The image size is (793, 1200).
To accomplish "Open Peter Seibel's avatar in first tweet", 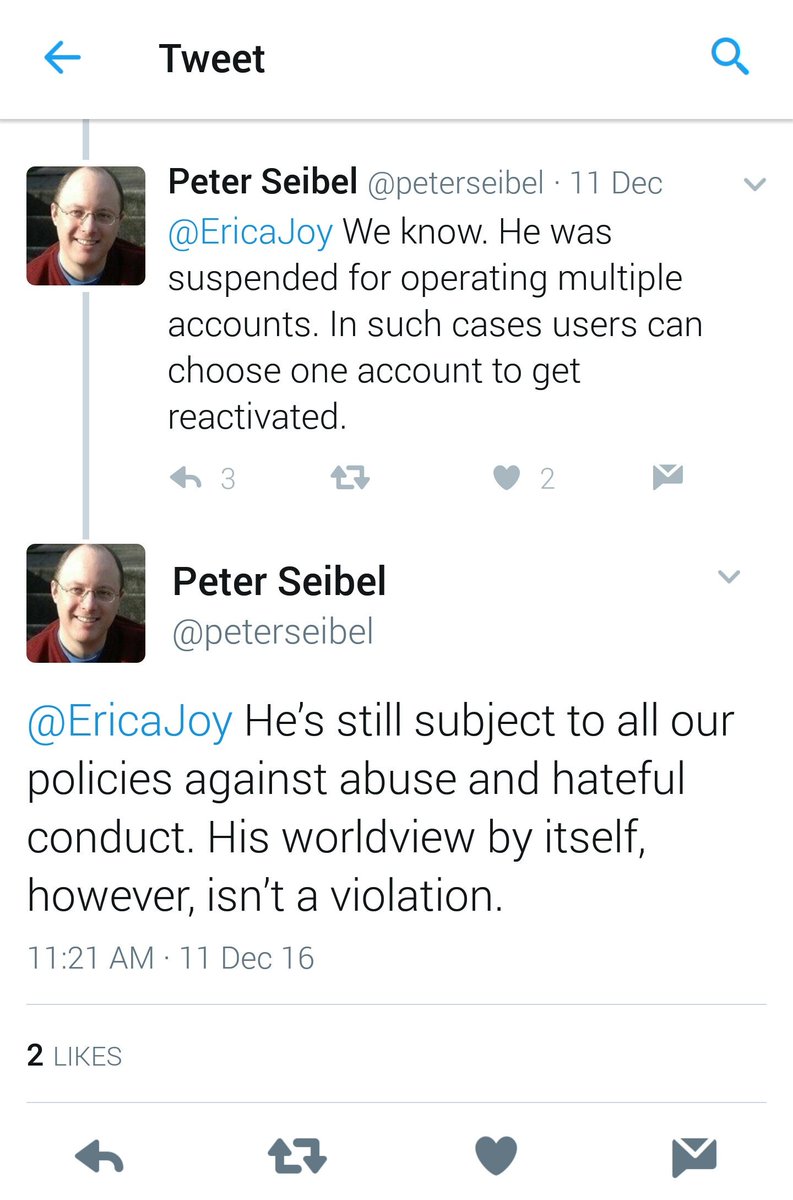I will coord(86,226).
